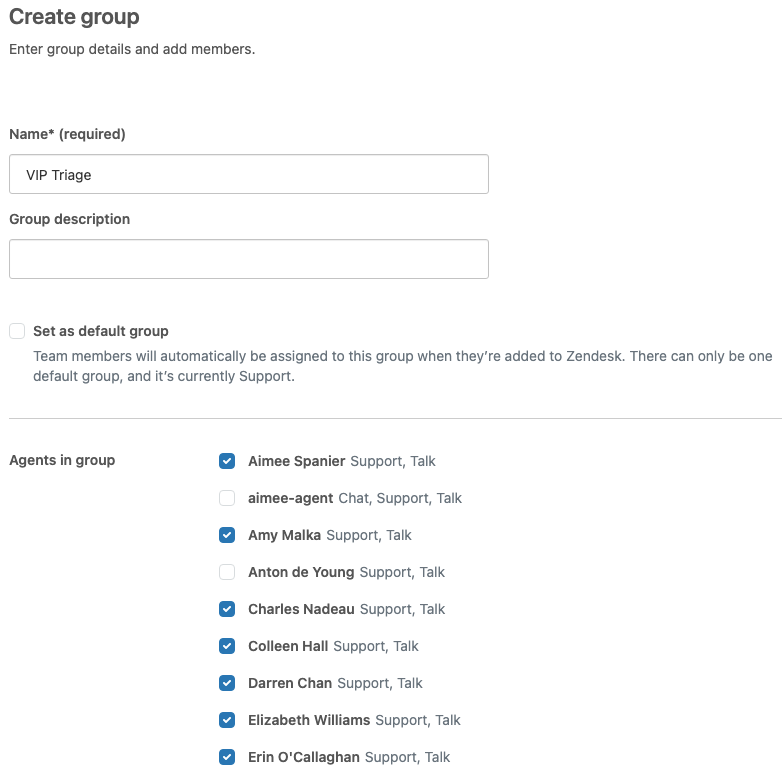Enable the Set as default group checkbox
Image resolution: width=782 pixels, height=784 pixels.
pyautogui.click(x=17, y=330)
